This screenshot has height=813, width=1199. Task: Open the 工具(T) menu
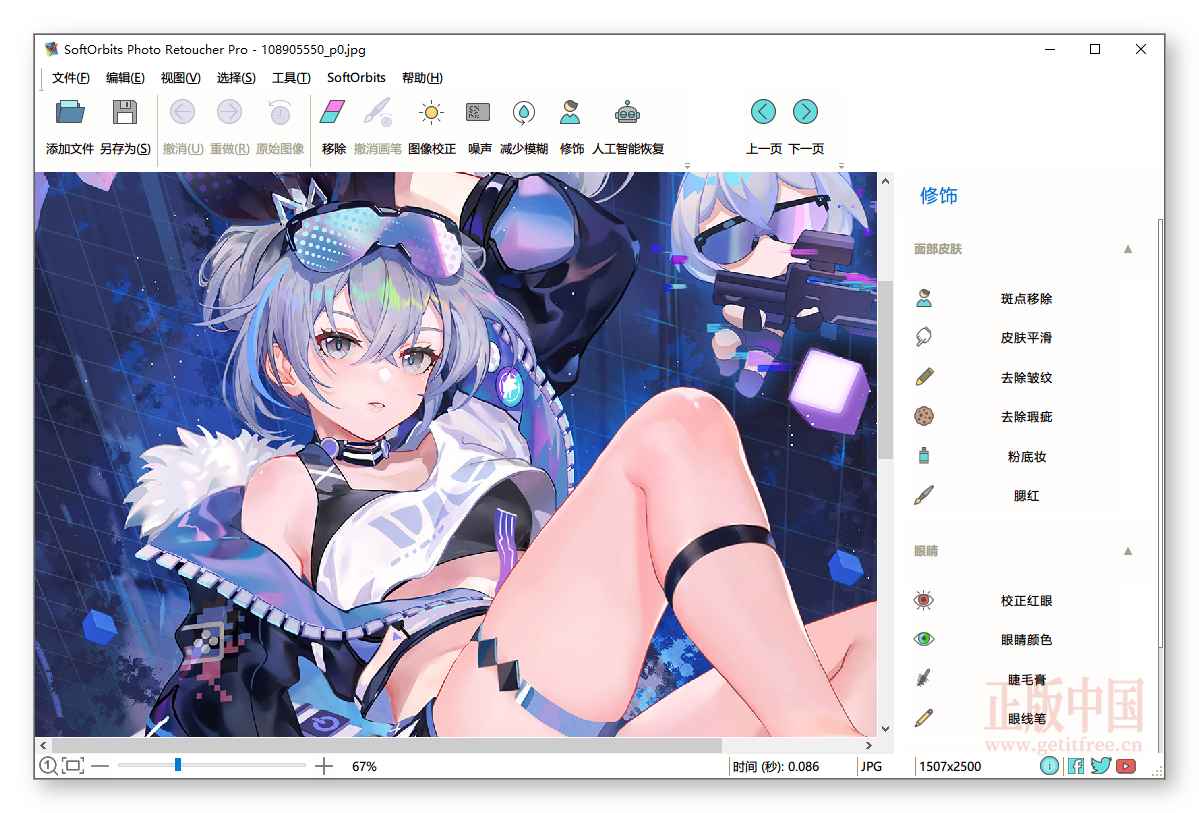coord(291,77)
